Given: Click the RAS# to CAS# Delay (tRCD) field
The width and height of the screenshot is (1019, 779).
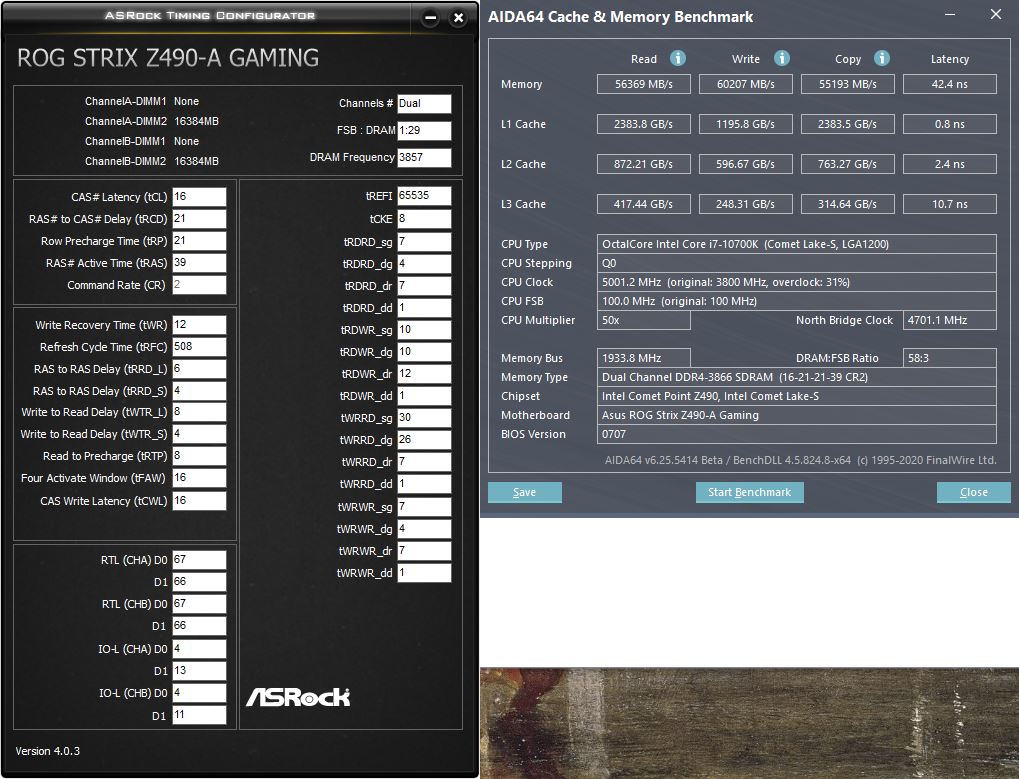Looking at the screenshot, I should point(199,219).
